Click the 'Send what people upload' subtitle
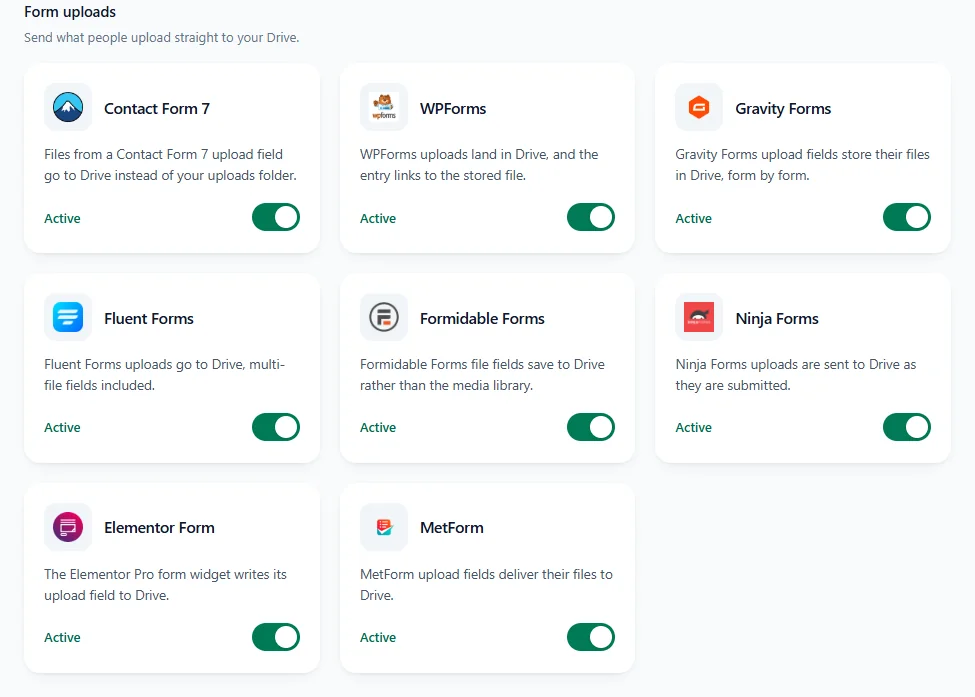The height and width of the screenshot is (697, 975). [162, 37]
